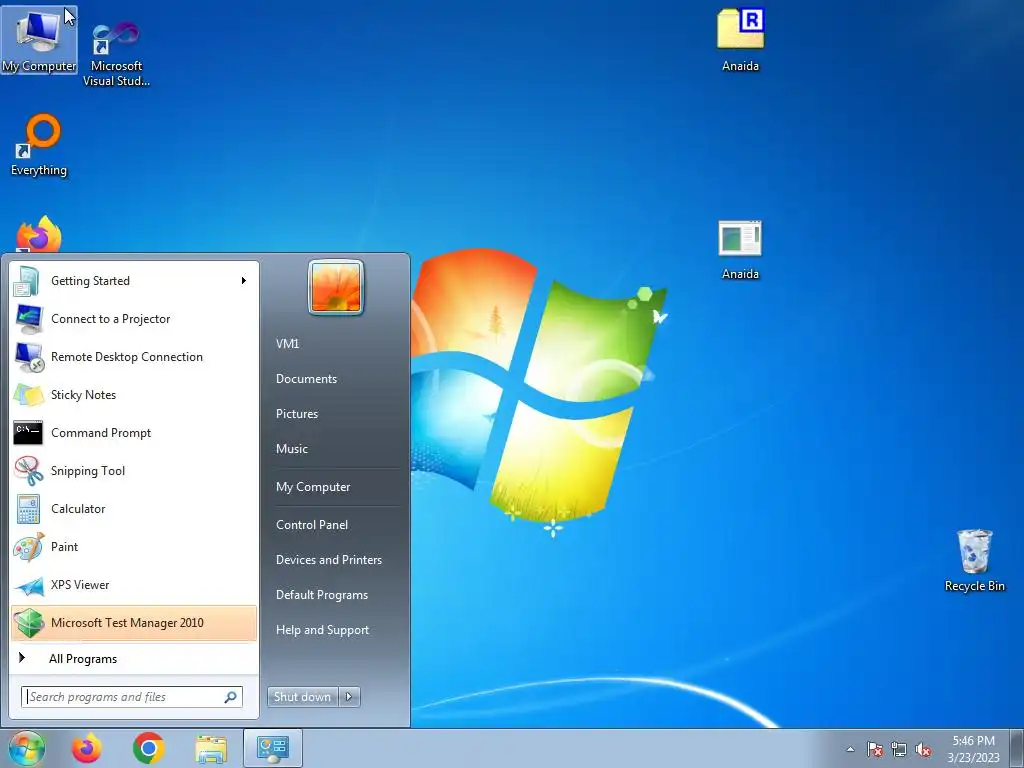This screenshot has width=1024, height=768.
Task: Open Music from Start menu
Action: coord(292,449)
